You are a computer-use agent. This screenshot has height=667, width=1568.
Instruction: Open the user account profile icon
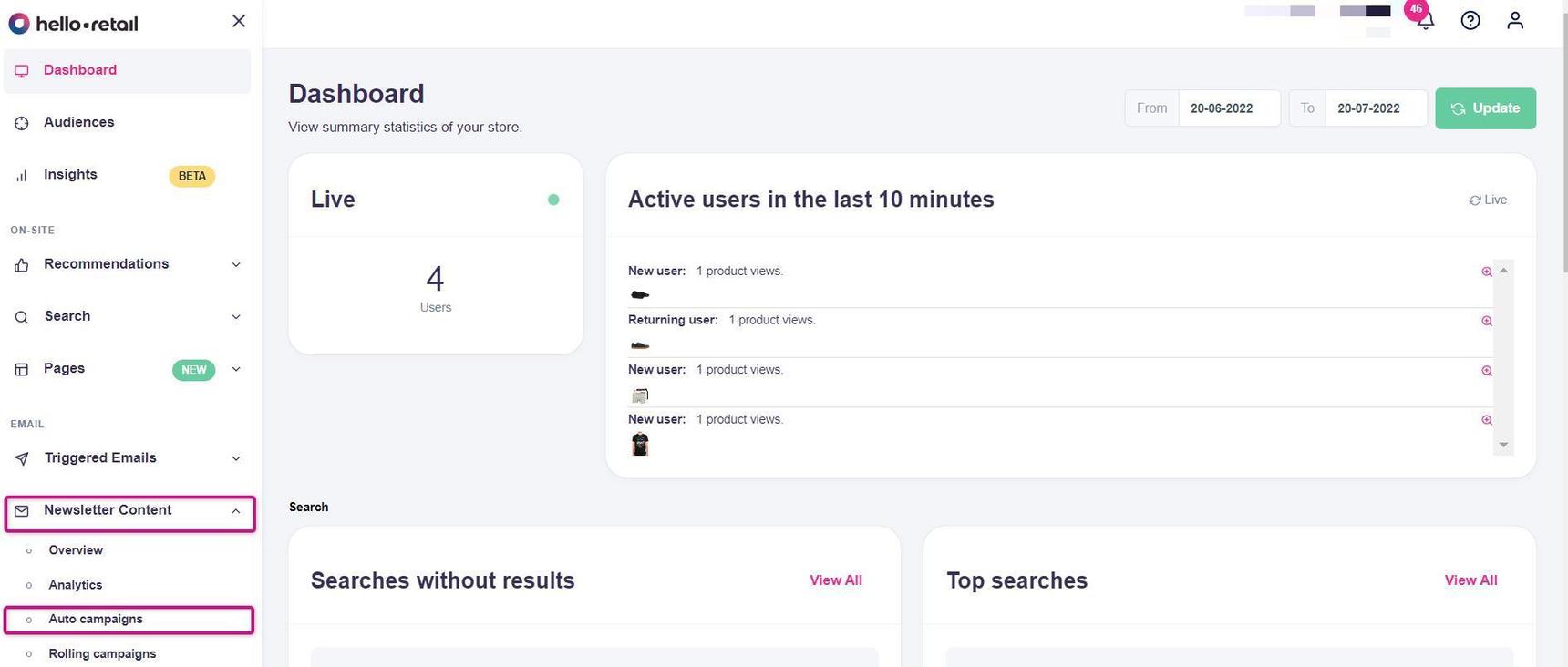pyautogui.click(x=1515, y=20)
